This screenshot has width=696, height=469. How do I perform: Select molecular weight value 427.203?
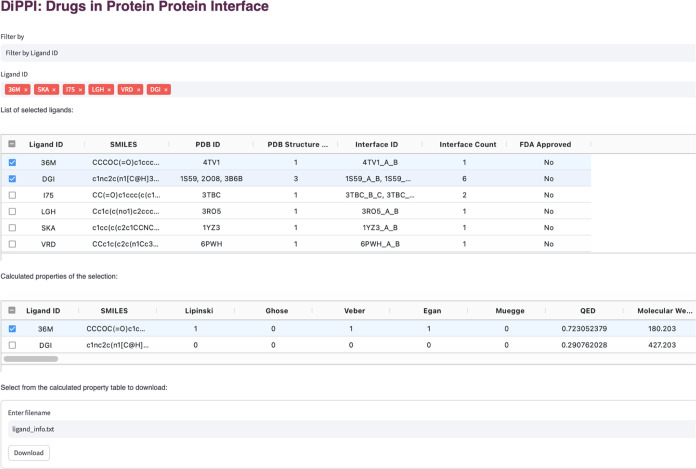click(662, 345)
